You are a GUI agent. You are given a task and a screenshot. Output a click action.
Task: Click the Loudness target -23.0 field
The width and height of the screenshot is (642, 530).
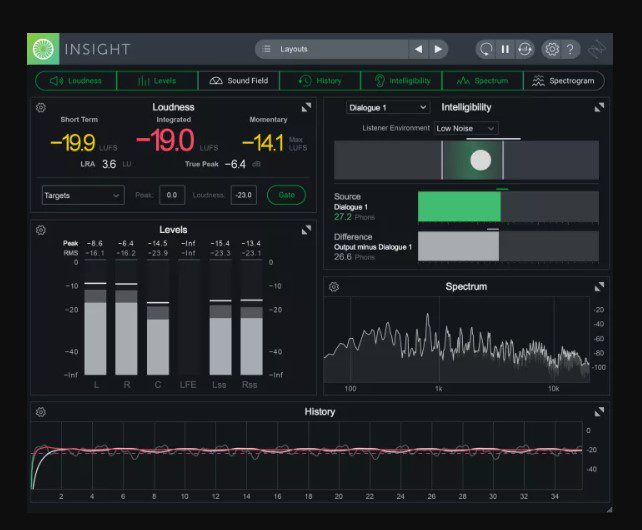point(244,195)
